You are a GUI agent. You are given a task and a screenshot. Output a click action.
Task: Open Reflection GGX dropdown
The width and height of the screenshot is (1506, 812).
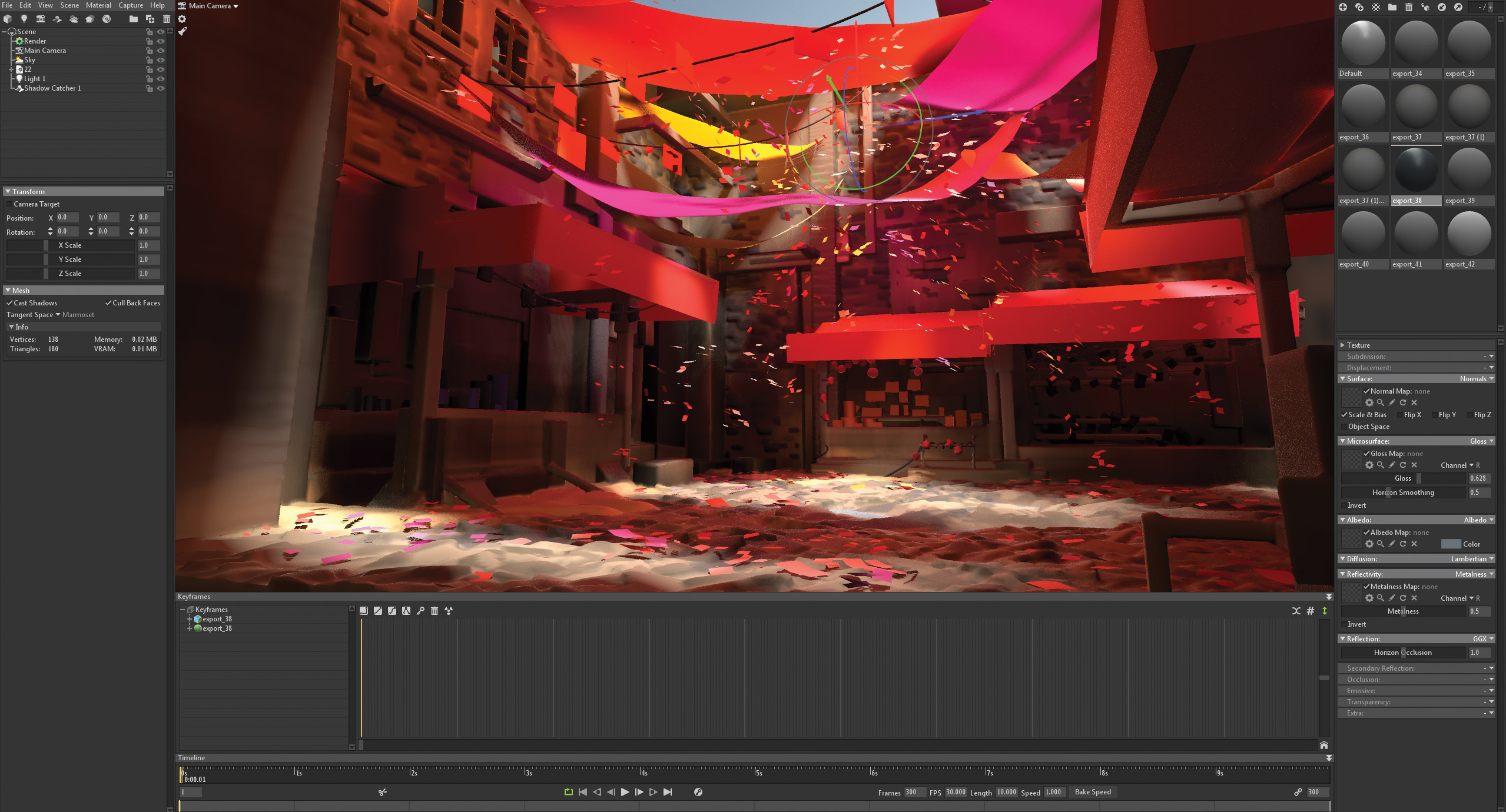click(1483, 639)
